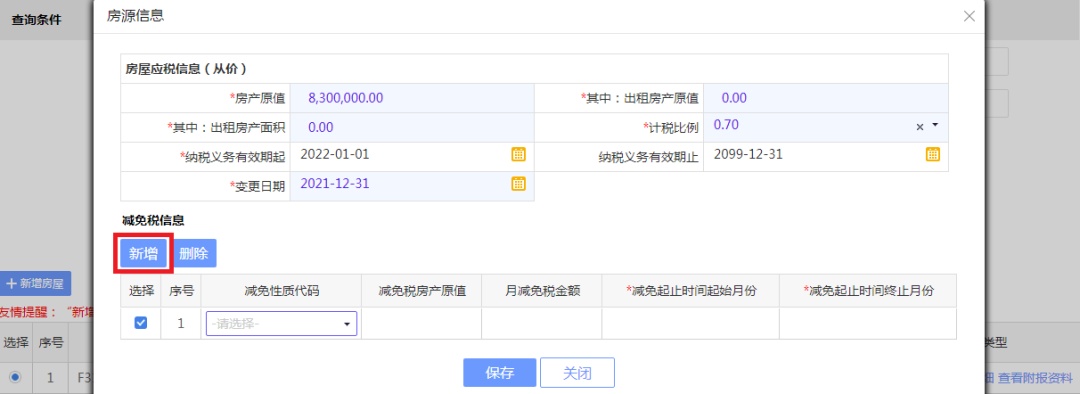Close the 房源信息 dialog with X
Viewport: 1080px width, 394px height.
click(969, 17)
